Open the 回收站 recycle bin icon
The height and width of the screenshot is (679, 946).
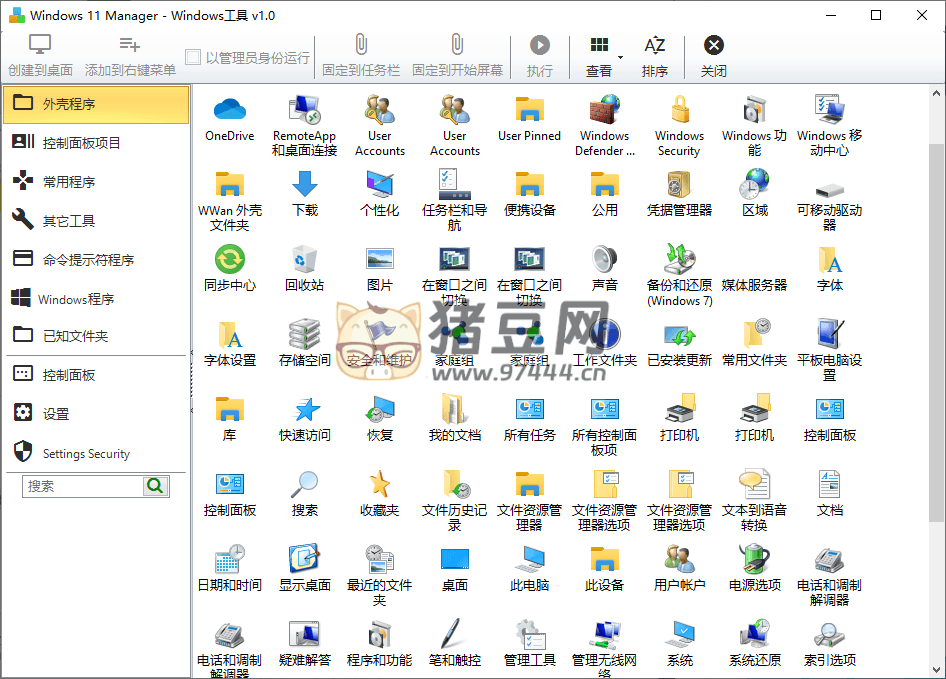coord(304,260)
